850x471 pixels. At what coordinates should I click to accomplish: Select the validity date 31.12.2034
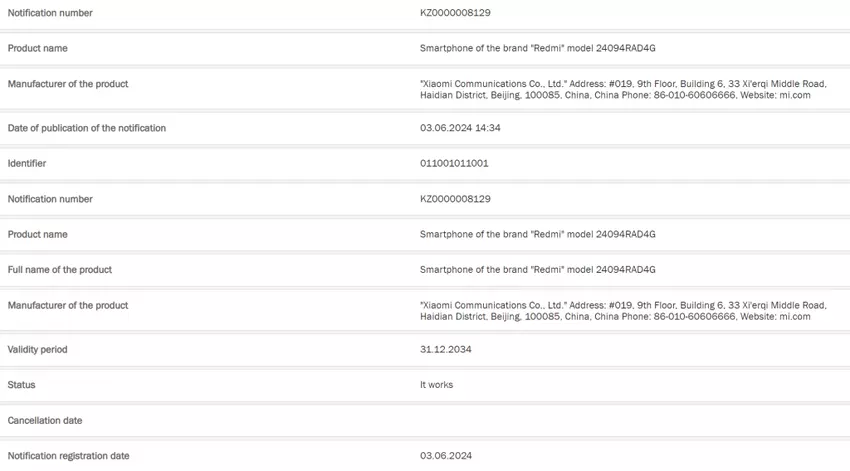coord(446,349)
